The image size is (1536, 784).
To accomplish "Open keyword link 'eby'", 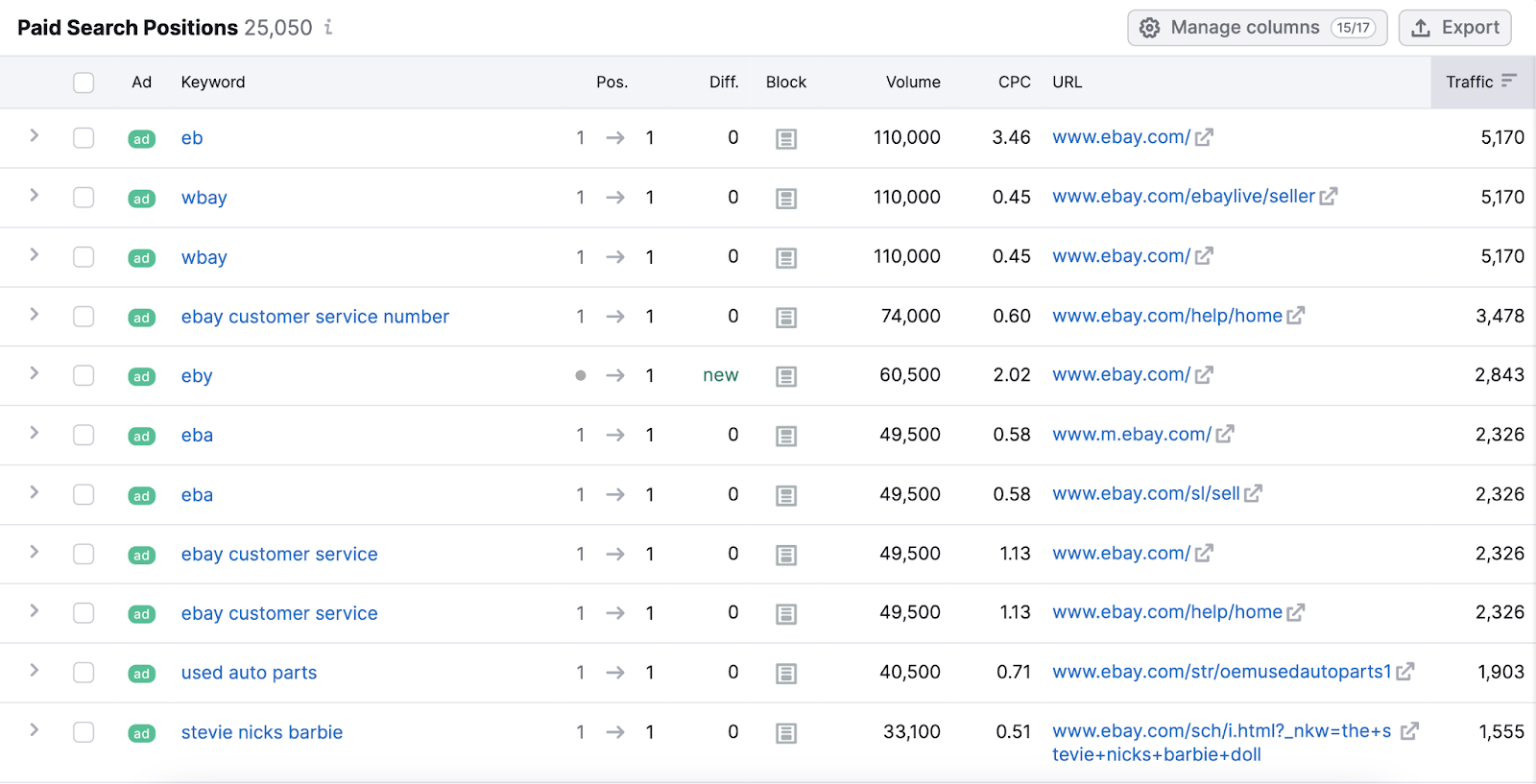I will pos(197,376).
